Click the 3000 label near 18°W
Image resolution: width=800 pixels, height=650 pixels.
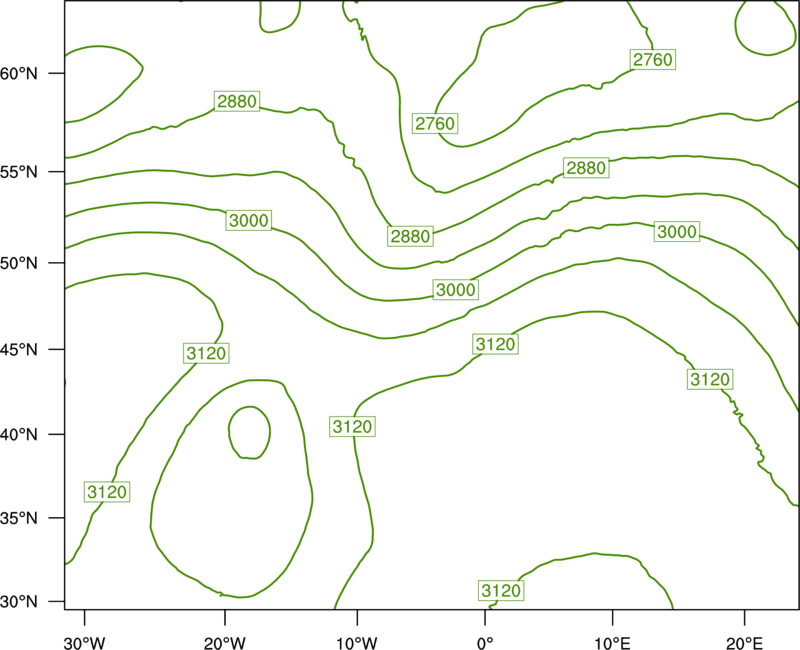(248, 220)
